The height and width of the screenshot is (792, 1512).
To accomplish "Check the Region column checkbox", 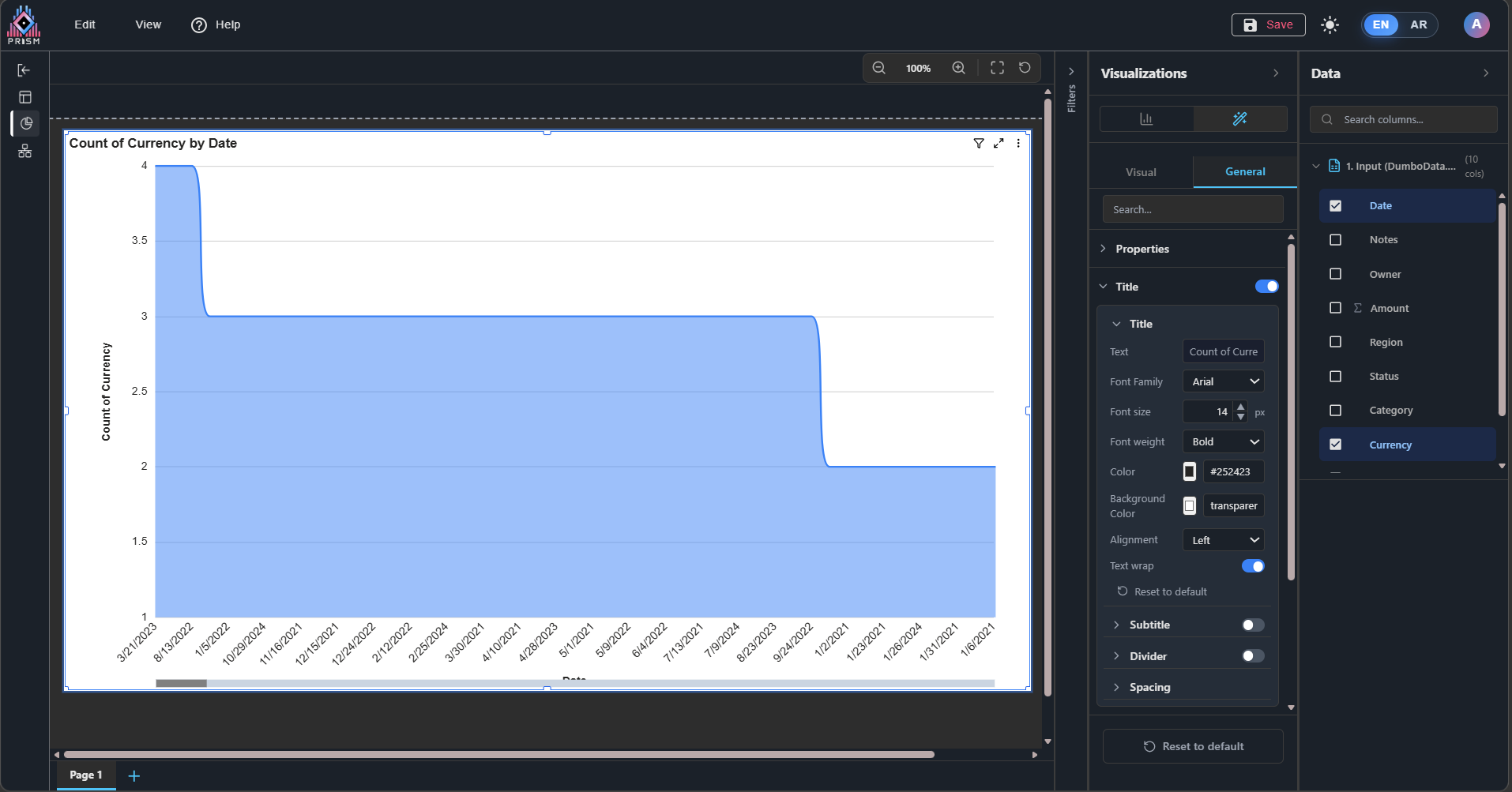I will (x=1335, y=342).
